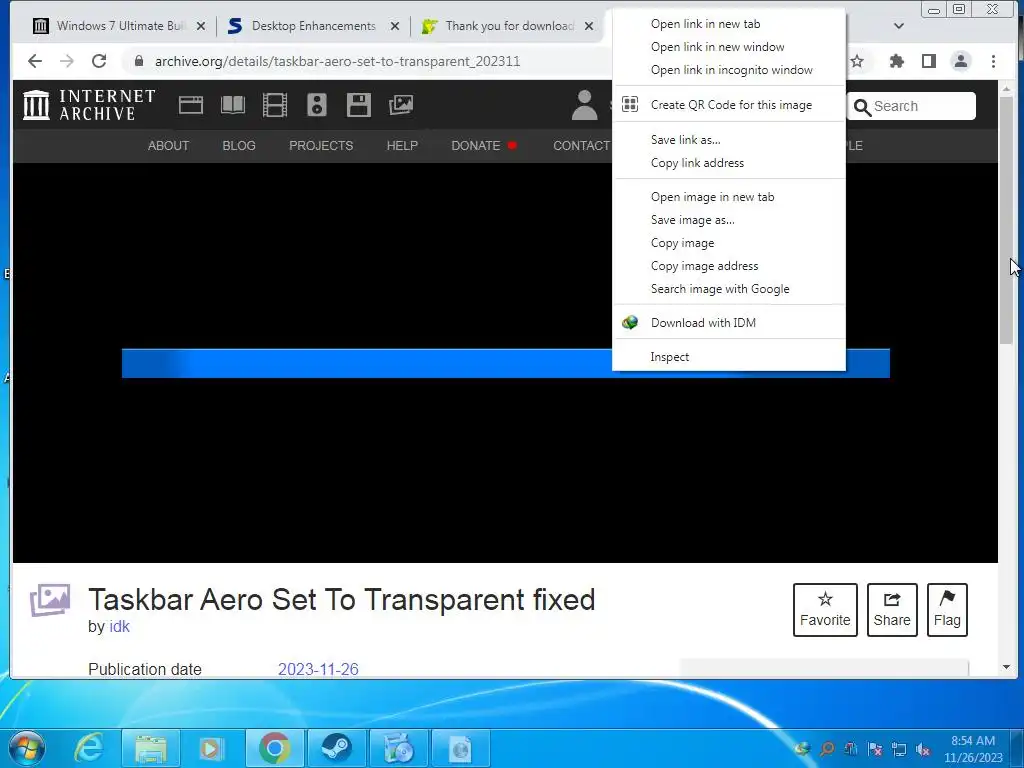The height and width of the screenshot is (768, 1024).
Task: Choose Open image in new tab
Action: (x=728, y=197)
